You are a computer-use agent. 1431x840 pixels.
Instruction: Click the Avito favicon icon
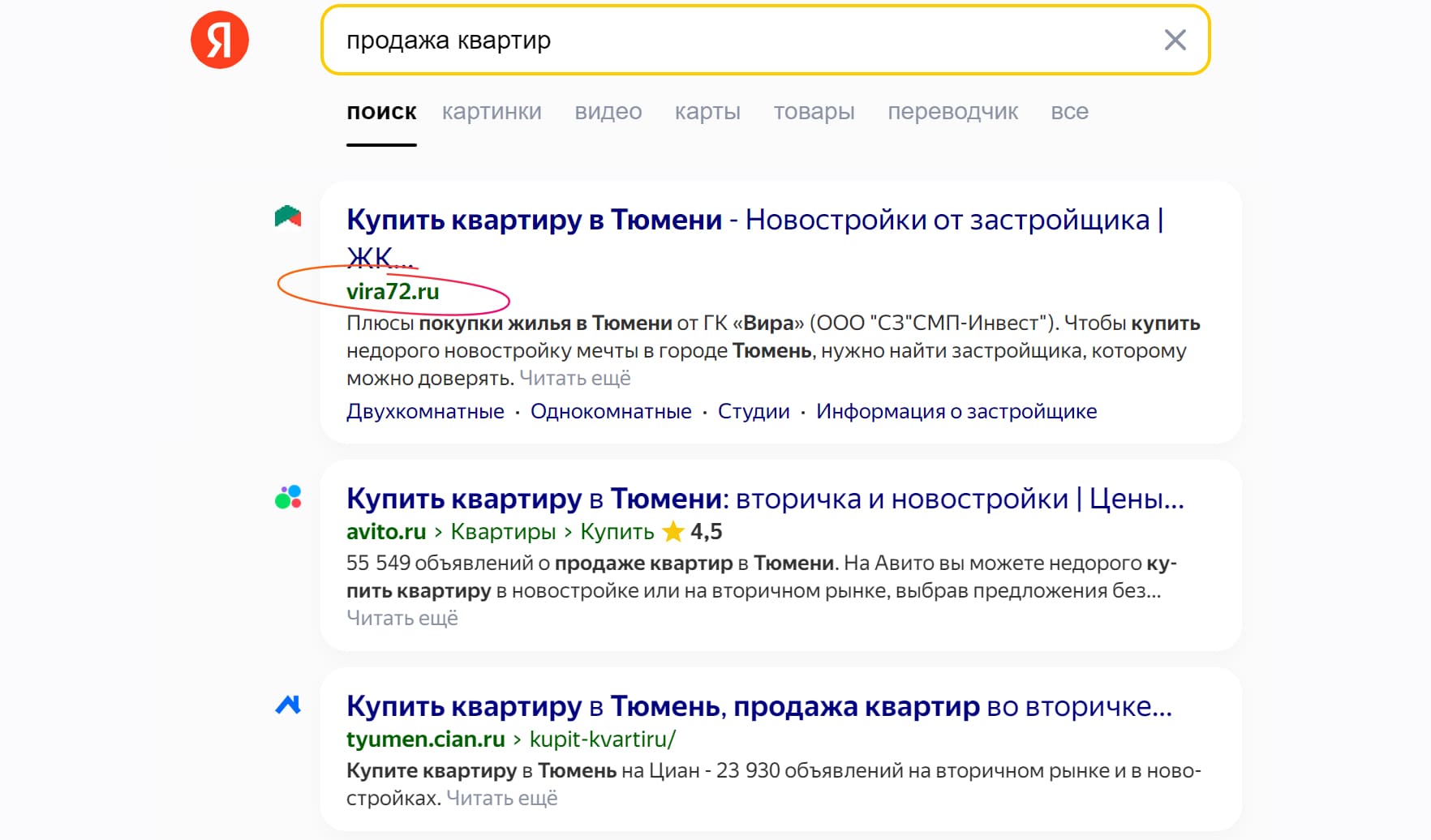click(x=288, y=498)
